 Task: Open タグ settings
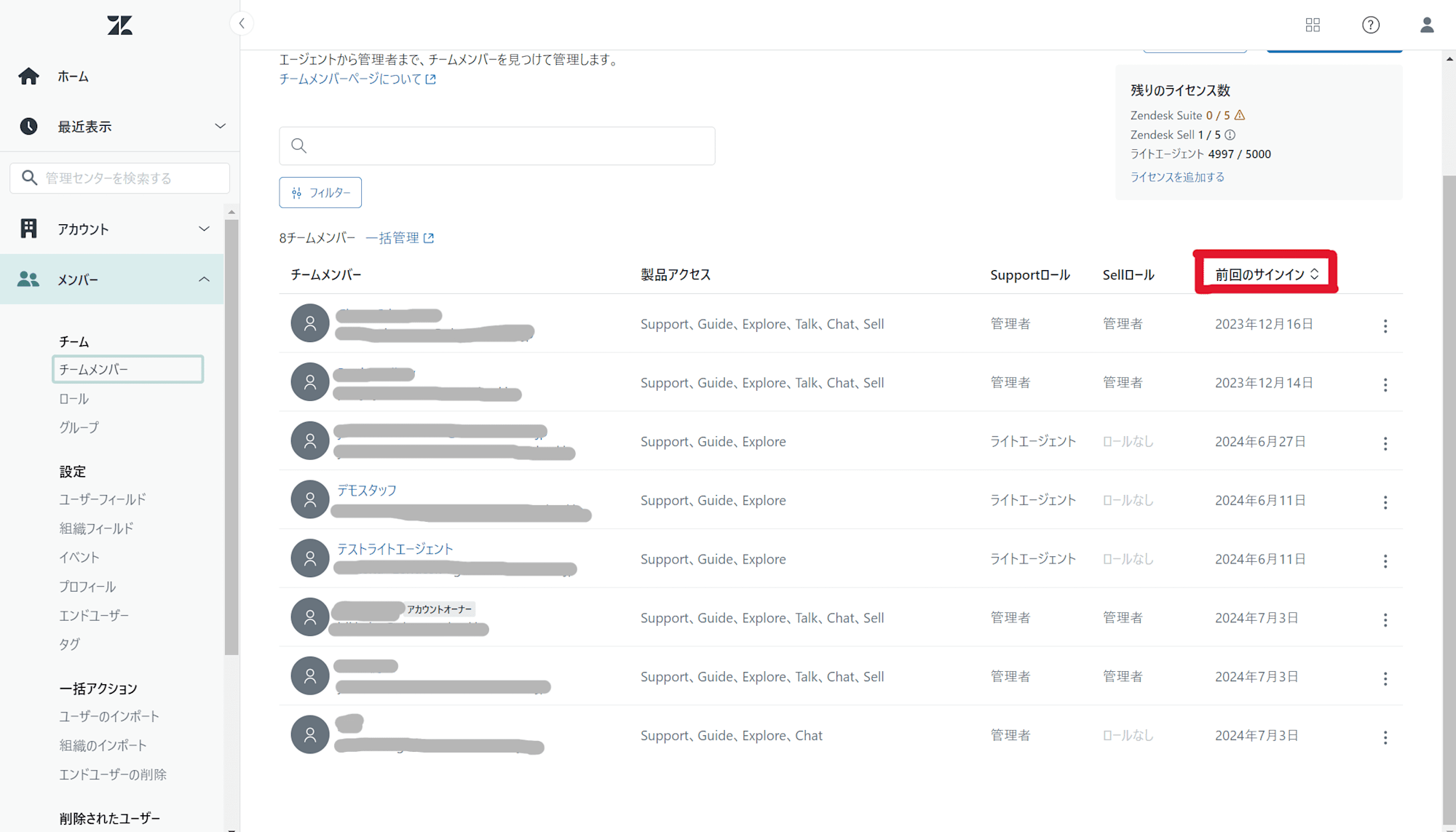pos(69,644)
